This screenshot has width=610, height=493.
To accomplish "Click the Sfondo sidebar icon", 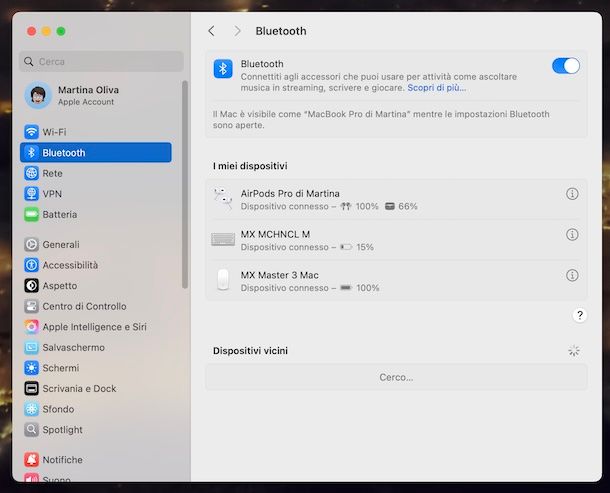I will (32, 409).
